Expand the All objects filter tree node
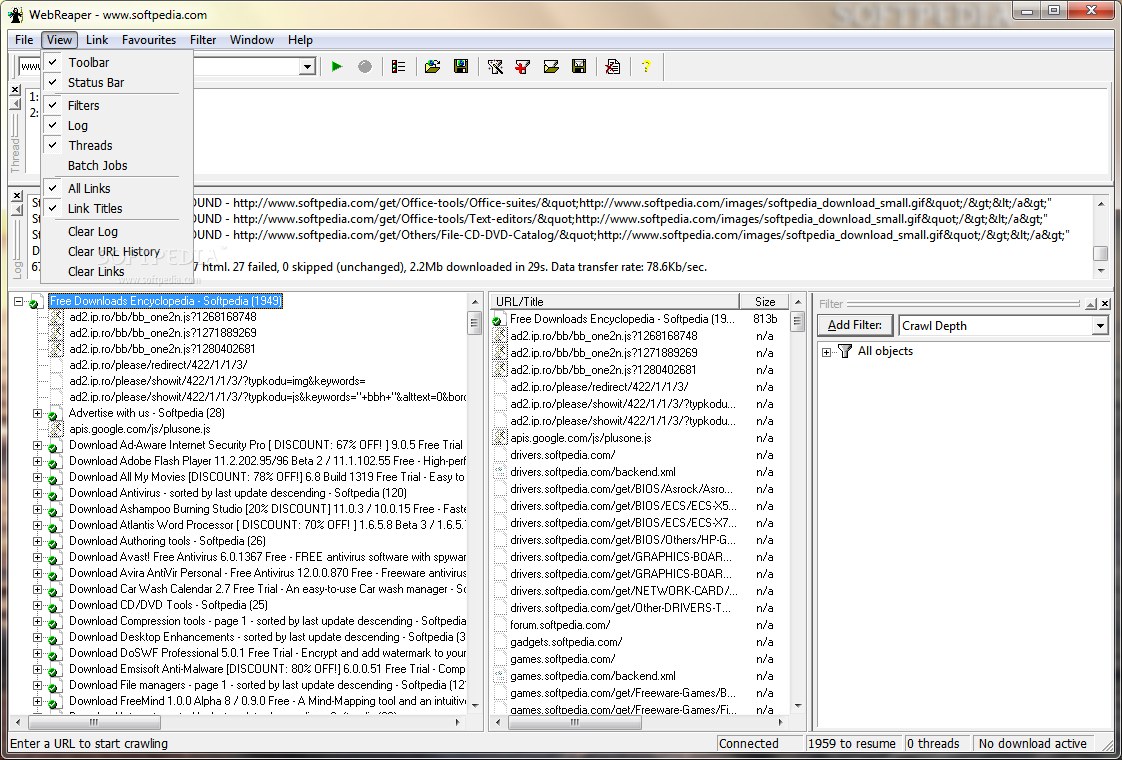This screenshot has width=1122, height=760. coord(827,352)
